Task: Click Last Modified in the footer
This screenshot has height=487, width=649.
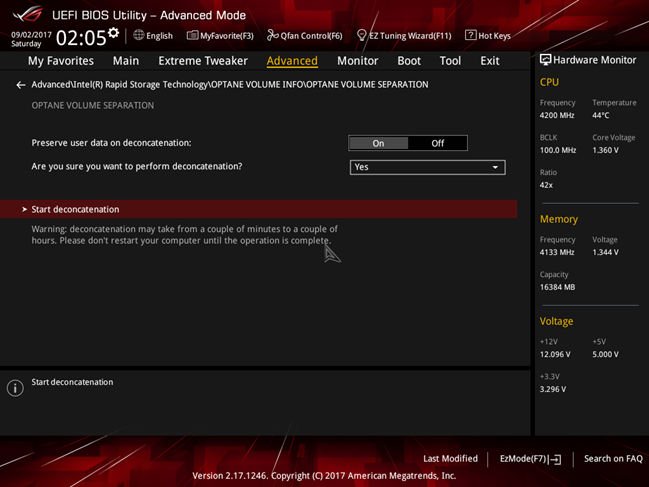Action: (450, 458)
